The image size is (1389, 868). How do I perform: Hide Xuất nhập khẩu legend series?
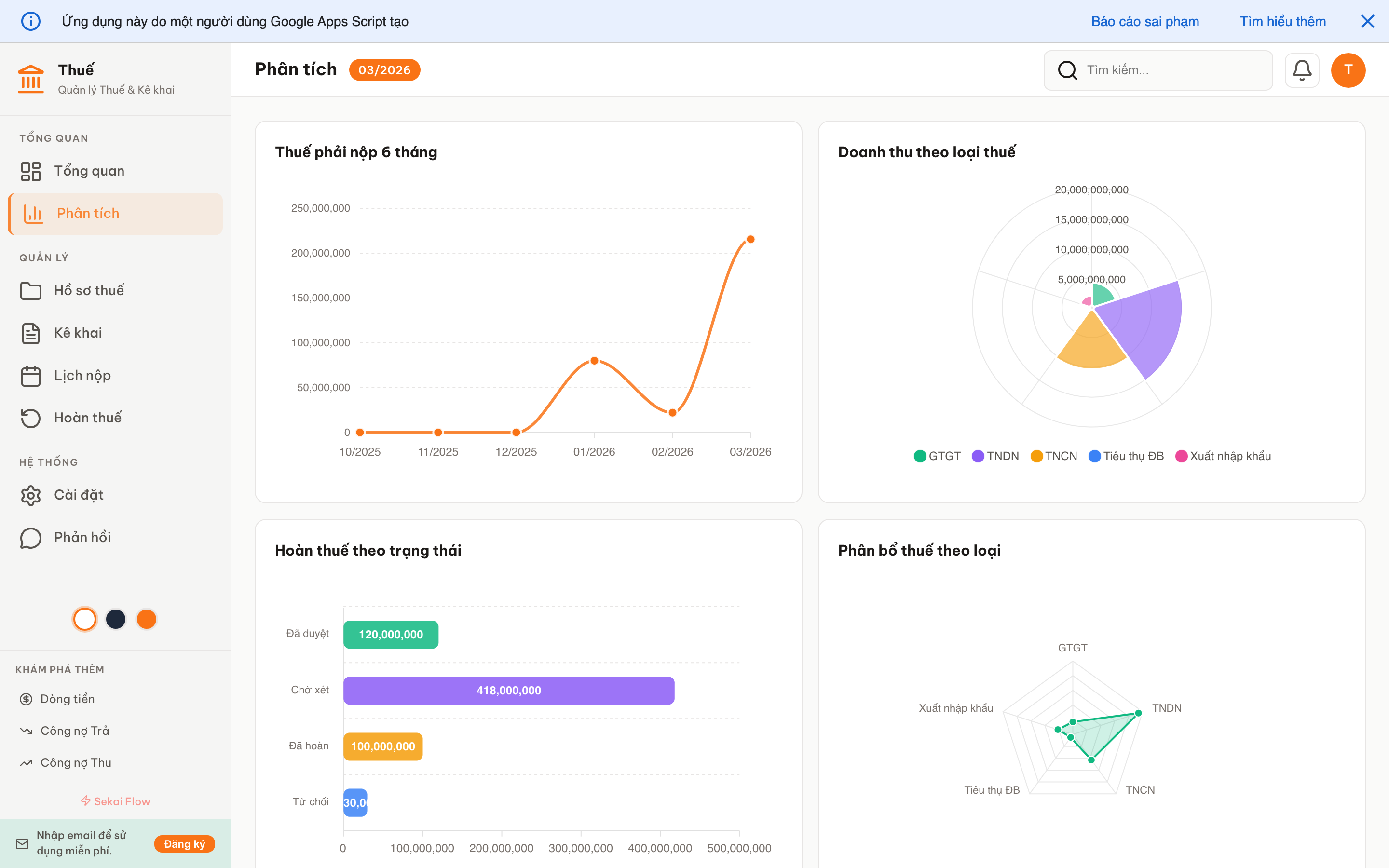coord(1223,456)
